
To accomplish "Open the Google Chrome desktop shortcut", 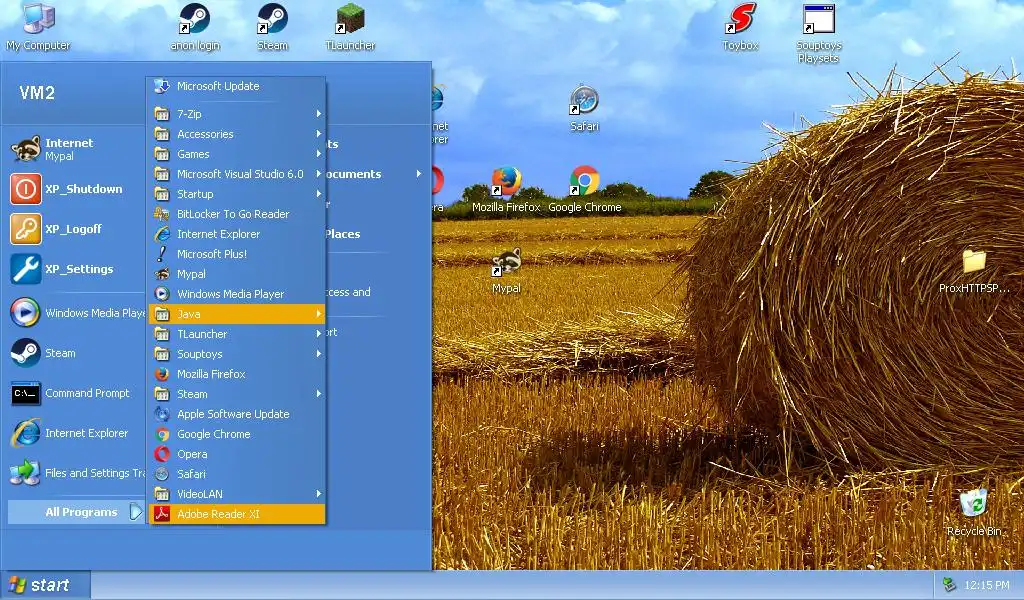I will coord(584,189).
